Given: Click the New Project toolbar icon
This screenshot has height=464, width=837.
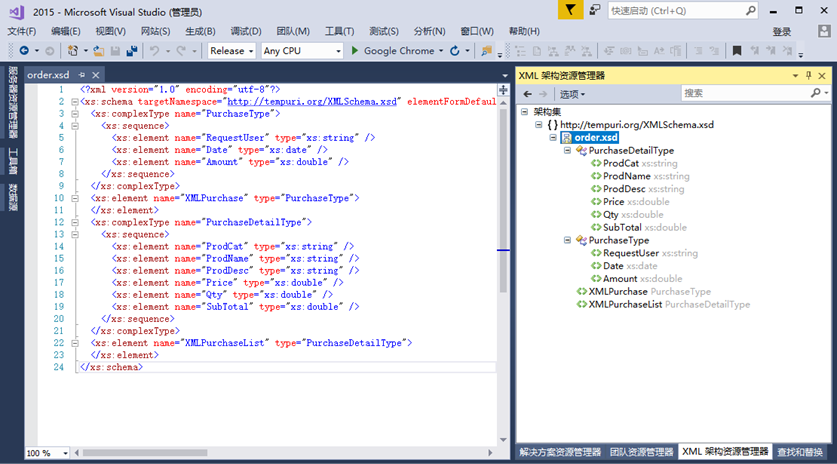Looking at the screenshot, I should 73,51.
